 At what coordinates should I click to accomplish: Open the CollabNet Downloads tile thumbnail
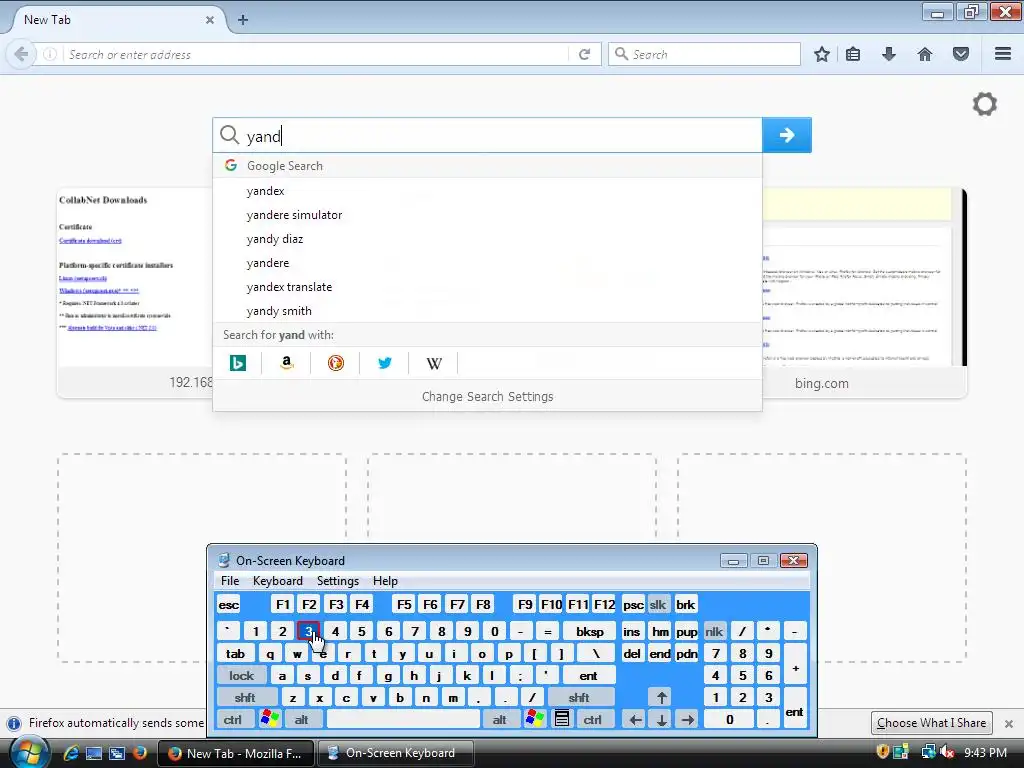point(135,278)
